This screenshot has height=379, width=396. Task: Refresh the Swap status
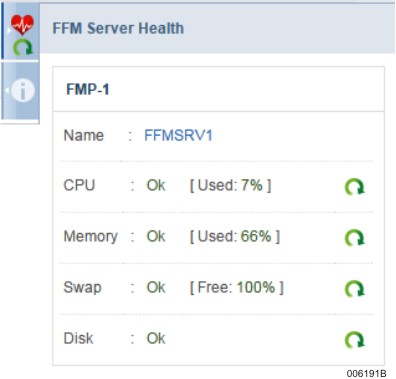(x=354, y=289)
